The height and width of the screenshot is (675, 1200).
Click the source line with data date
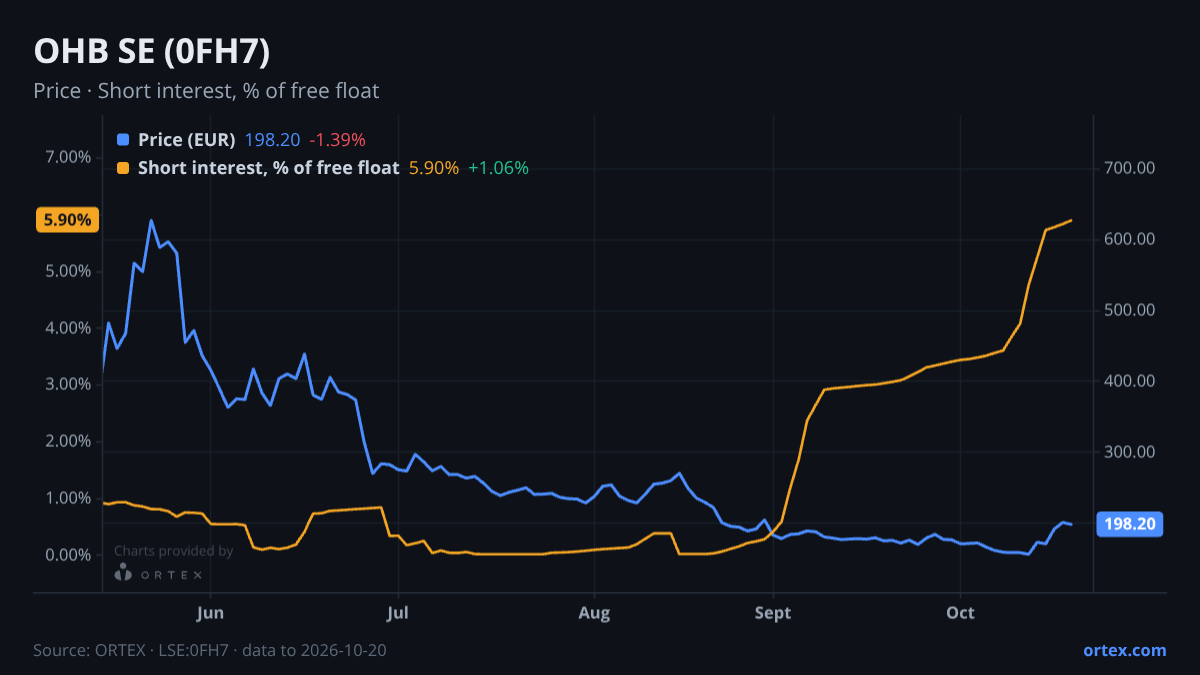[210, 650]
